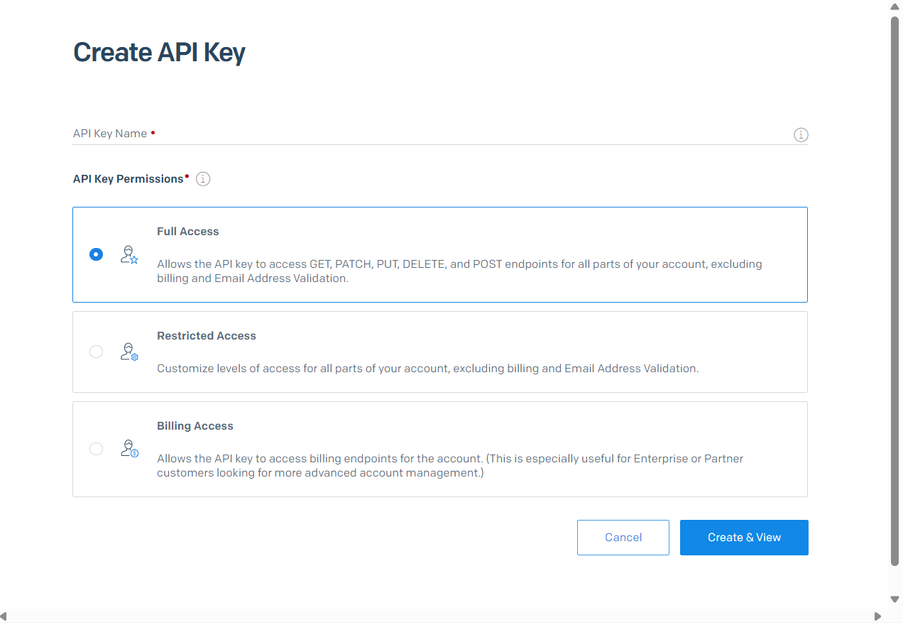Select the Restricted Access radio button
Image resolution: width=903 pixels, height=623 pixels.
(96, 351)
